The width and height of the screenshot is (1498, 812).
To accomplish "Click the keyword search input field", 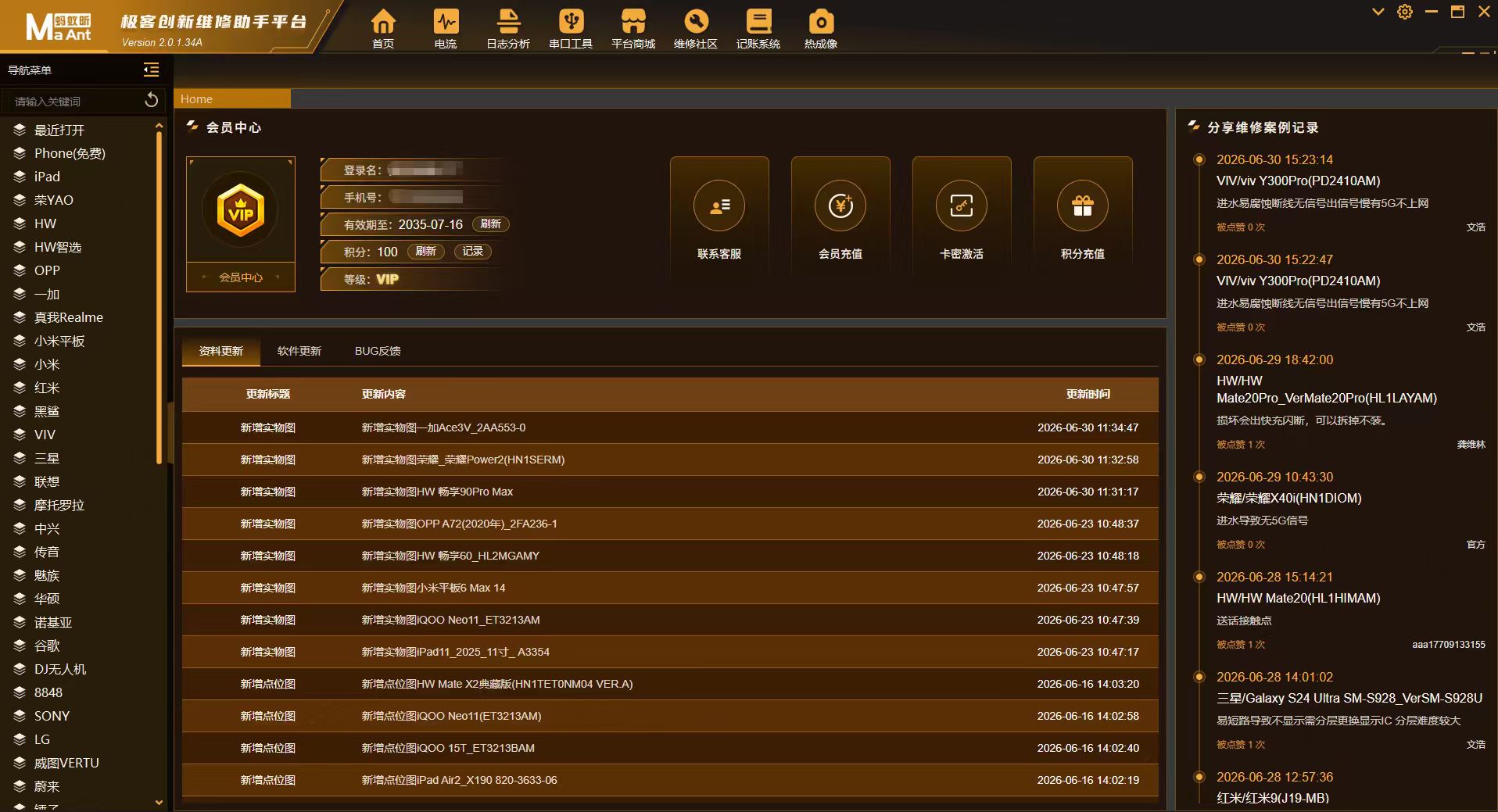I will click(x=74, y=101).
